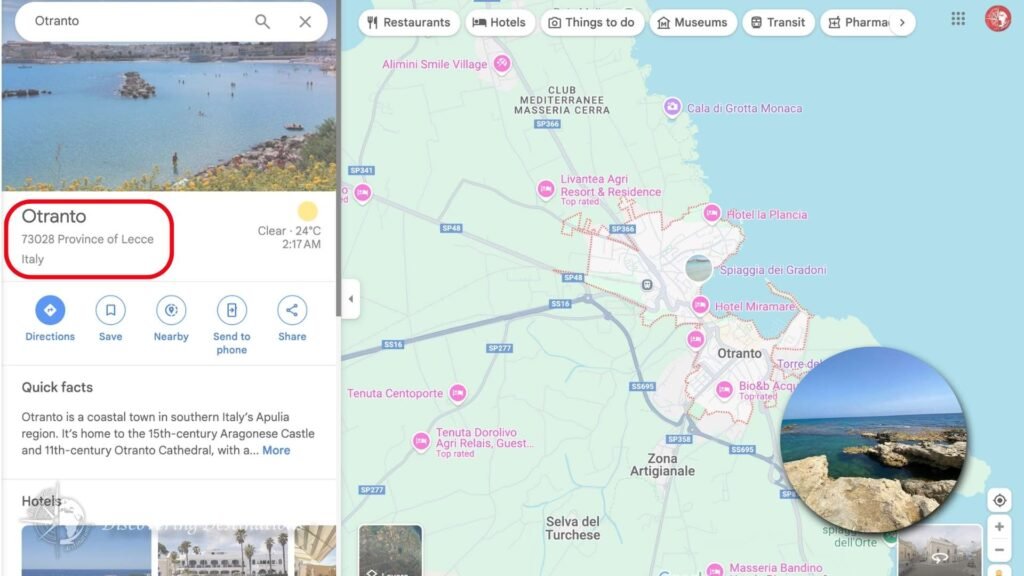Select the Restaurants filter chip
1024x576 pixels.
[409, 22]
